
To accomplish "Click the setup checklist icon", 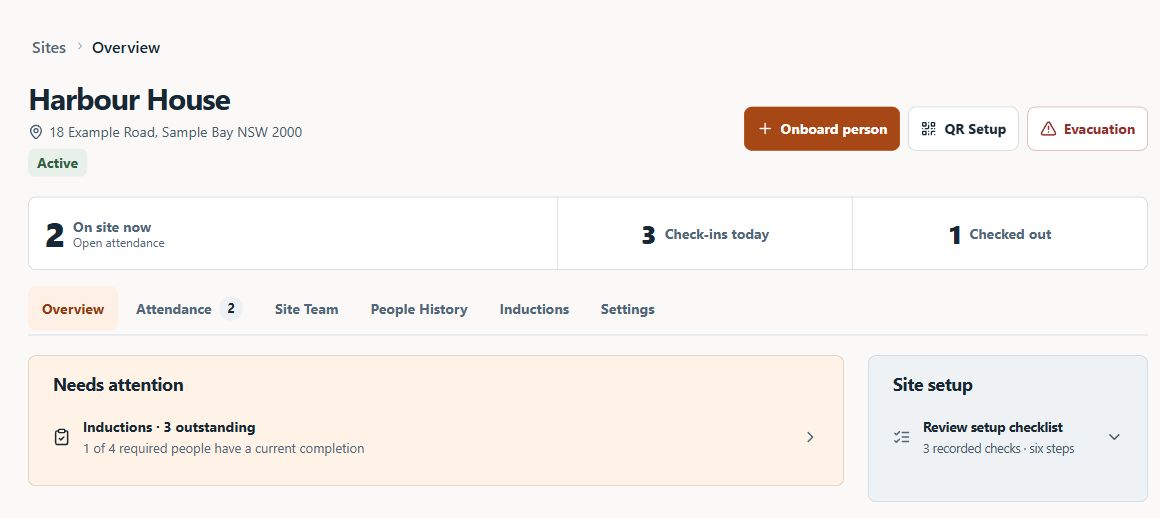I will (901, 437).
